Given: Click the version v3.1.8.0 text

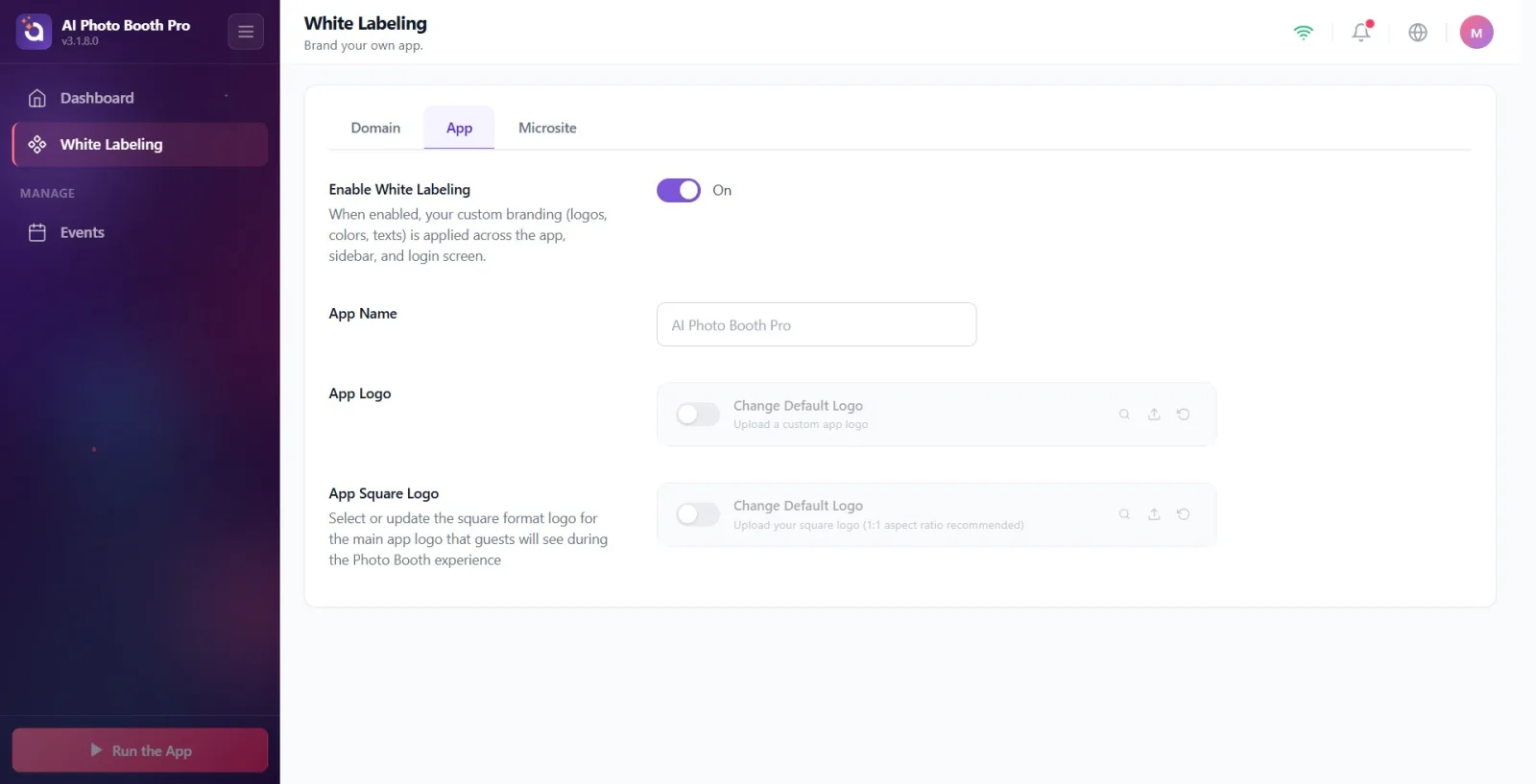Looking at the screenshot, I should [81, 41].
